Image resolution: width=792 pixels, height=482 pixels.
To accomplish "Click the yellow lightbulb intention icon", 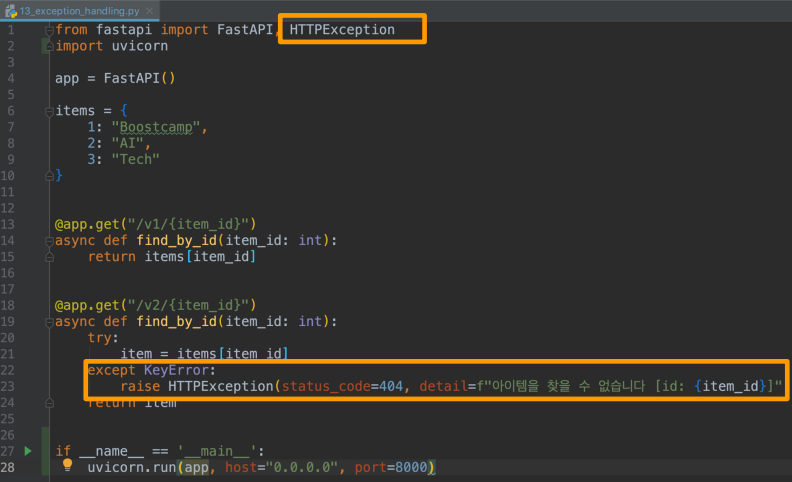I will tap(67, 465).
